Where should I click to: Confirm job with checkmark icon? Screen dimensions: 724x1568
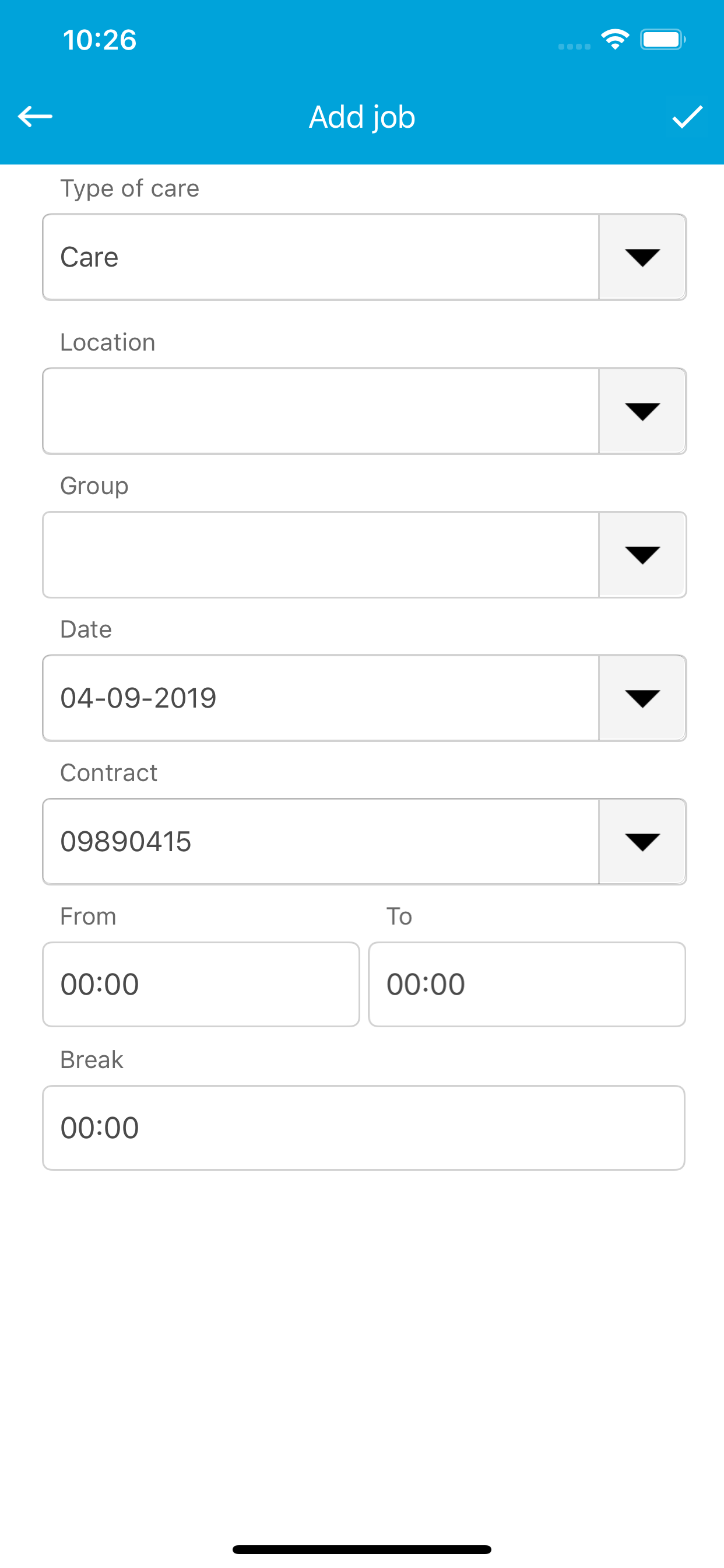click(x=687, y=116)
